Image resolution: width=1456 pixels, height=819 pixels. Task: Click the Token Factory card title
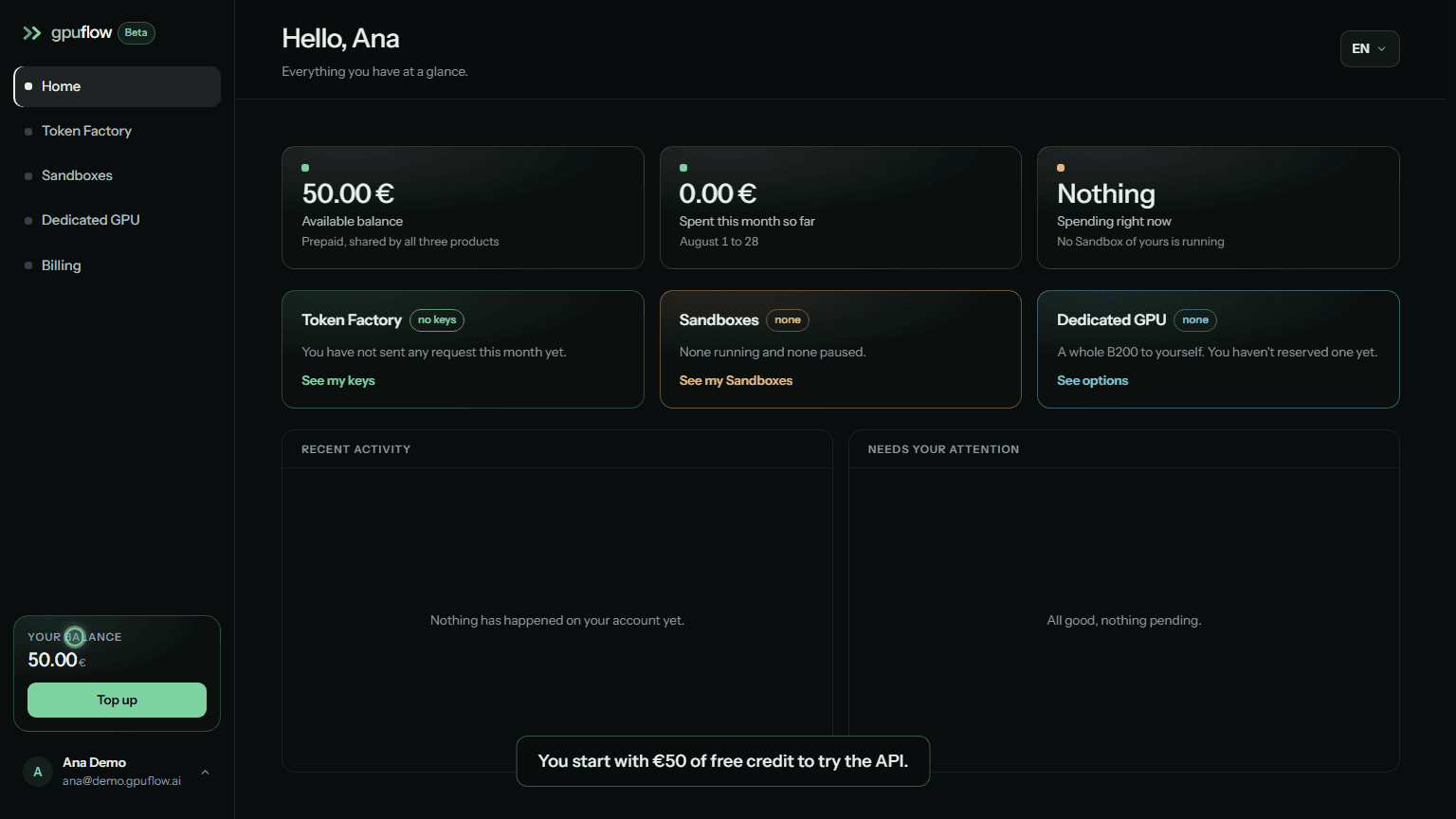click(x=352, y=320)
